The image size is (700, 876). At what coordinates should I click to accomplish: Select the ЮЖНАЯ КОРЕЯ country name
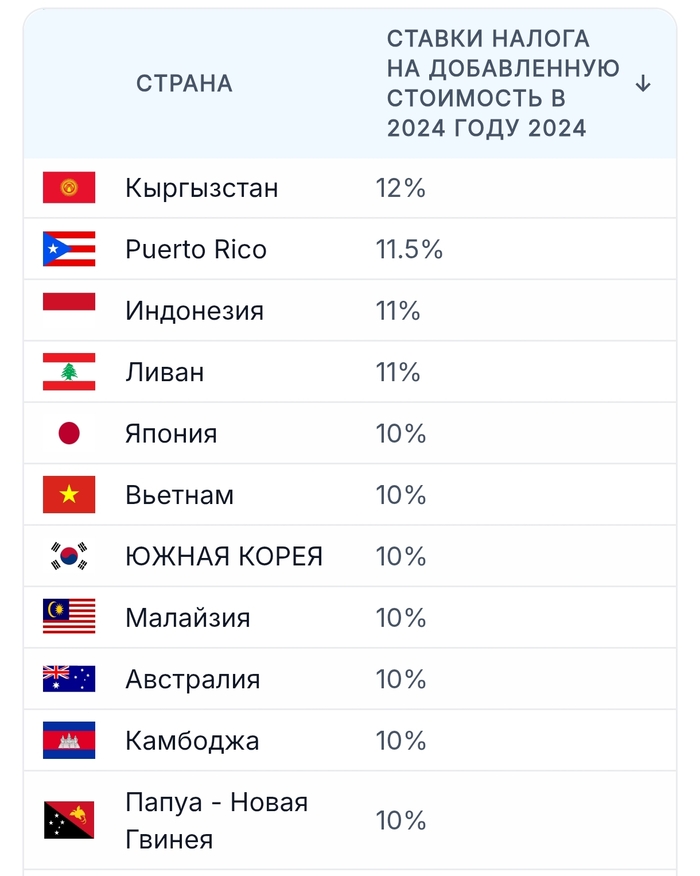(224, 556)
